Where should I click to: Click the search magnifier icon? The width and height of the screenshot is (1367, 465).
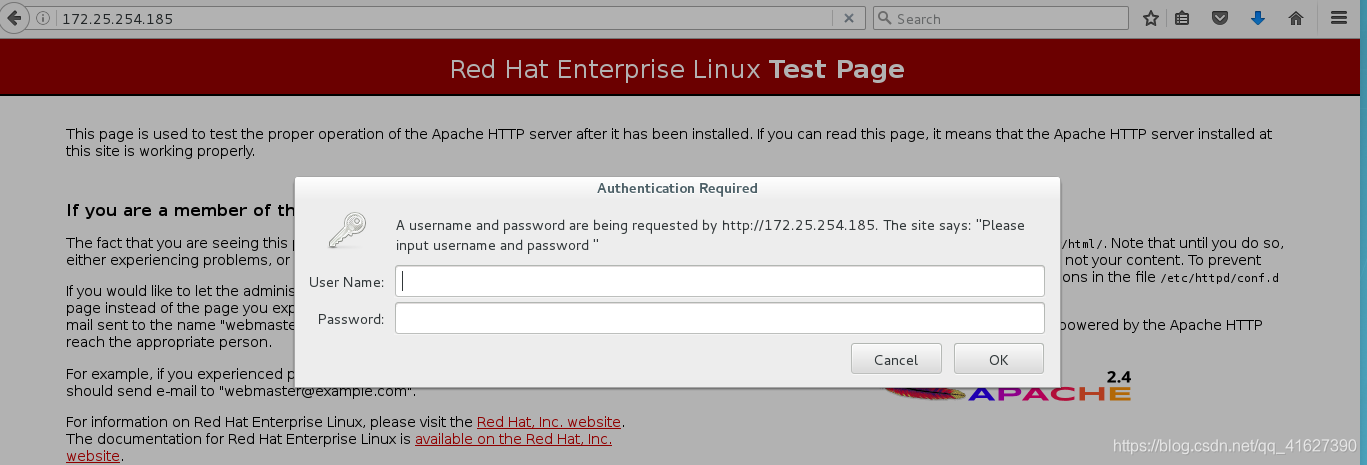coord(885,18)
